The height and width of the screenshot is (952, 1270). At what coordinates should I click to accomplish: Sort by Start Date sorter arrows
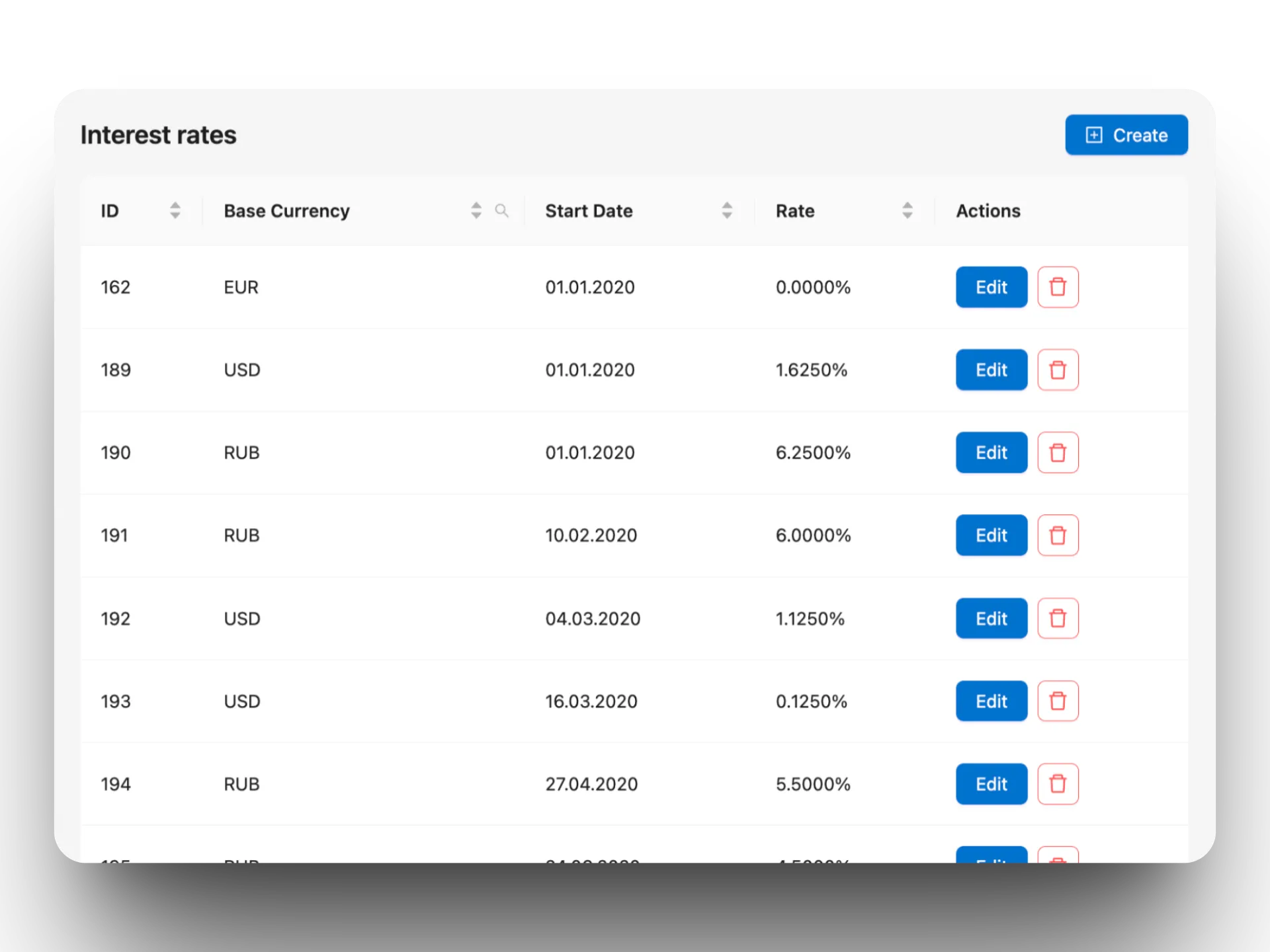[x=727, y=211]
